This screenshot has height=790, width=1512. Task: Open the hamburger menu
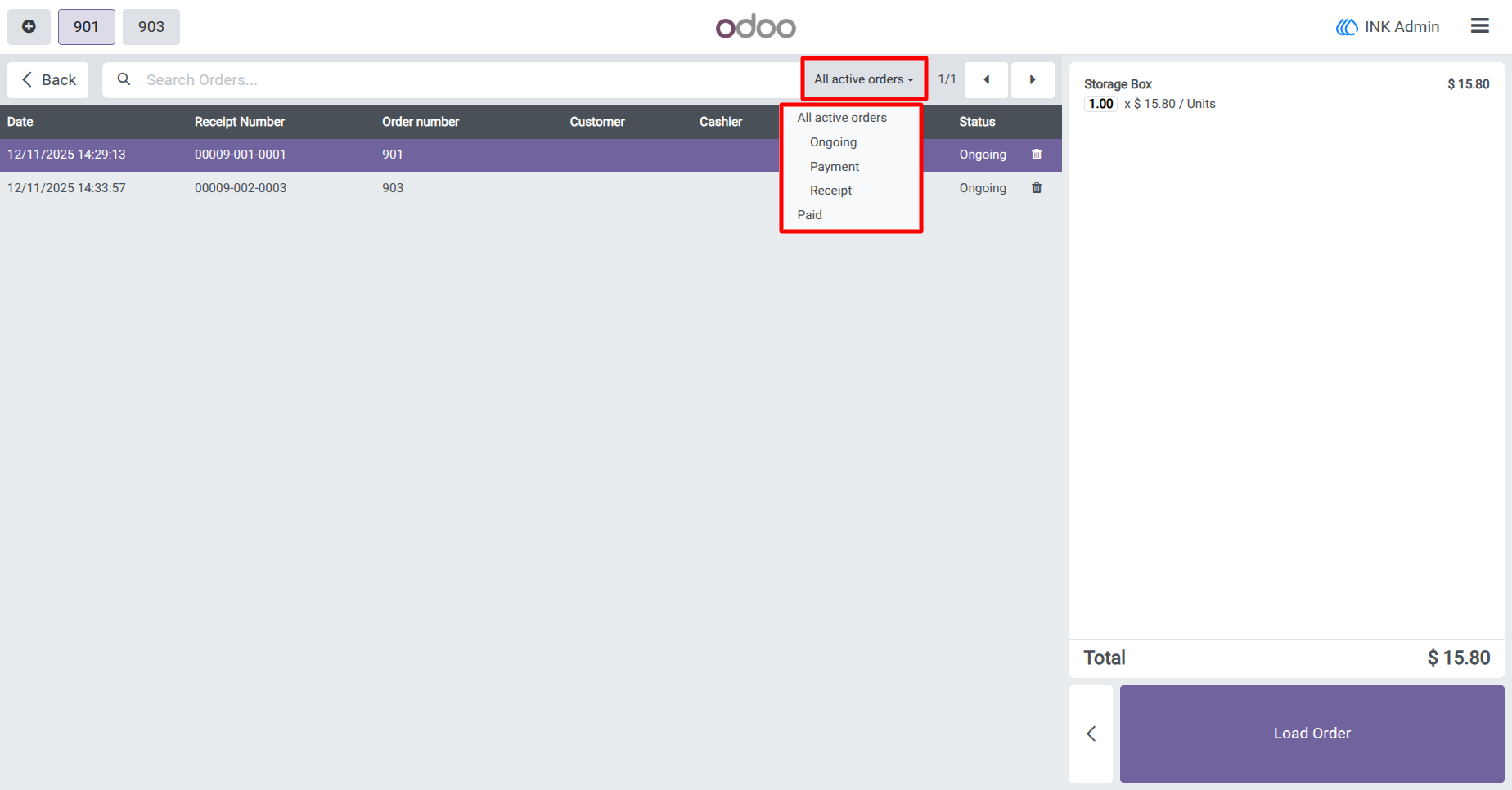[1479, 26]
